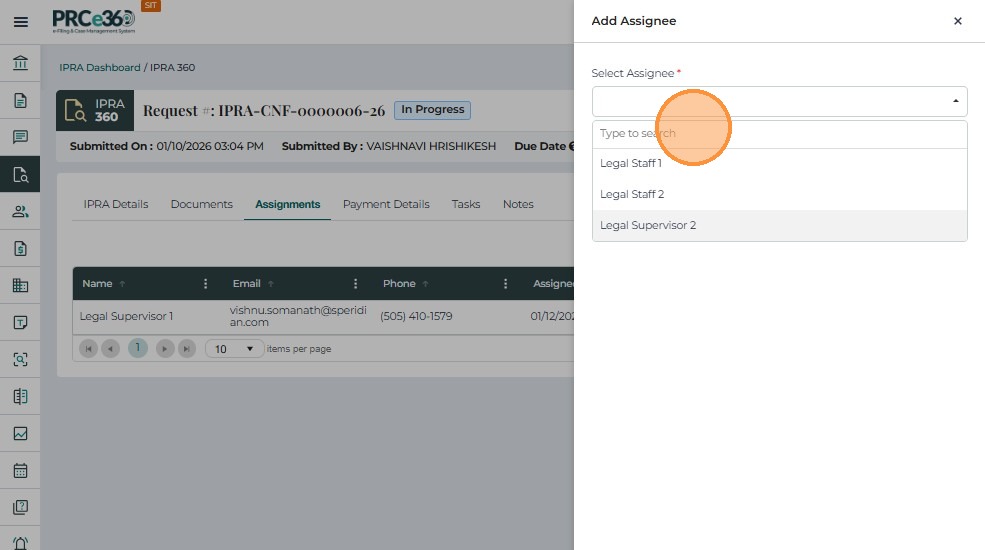Switch to the Payment Details tab

pos(386,204)
